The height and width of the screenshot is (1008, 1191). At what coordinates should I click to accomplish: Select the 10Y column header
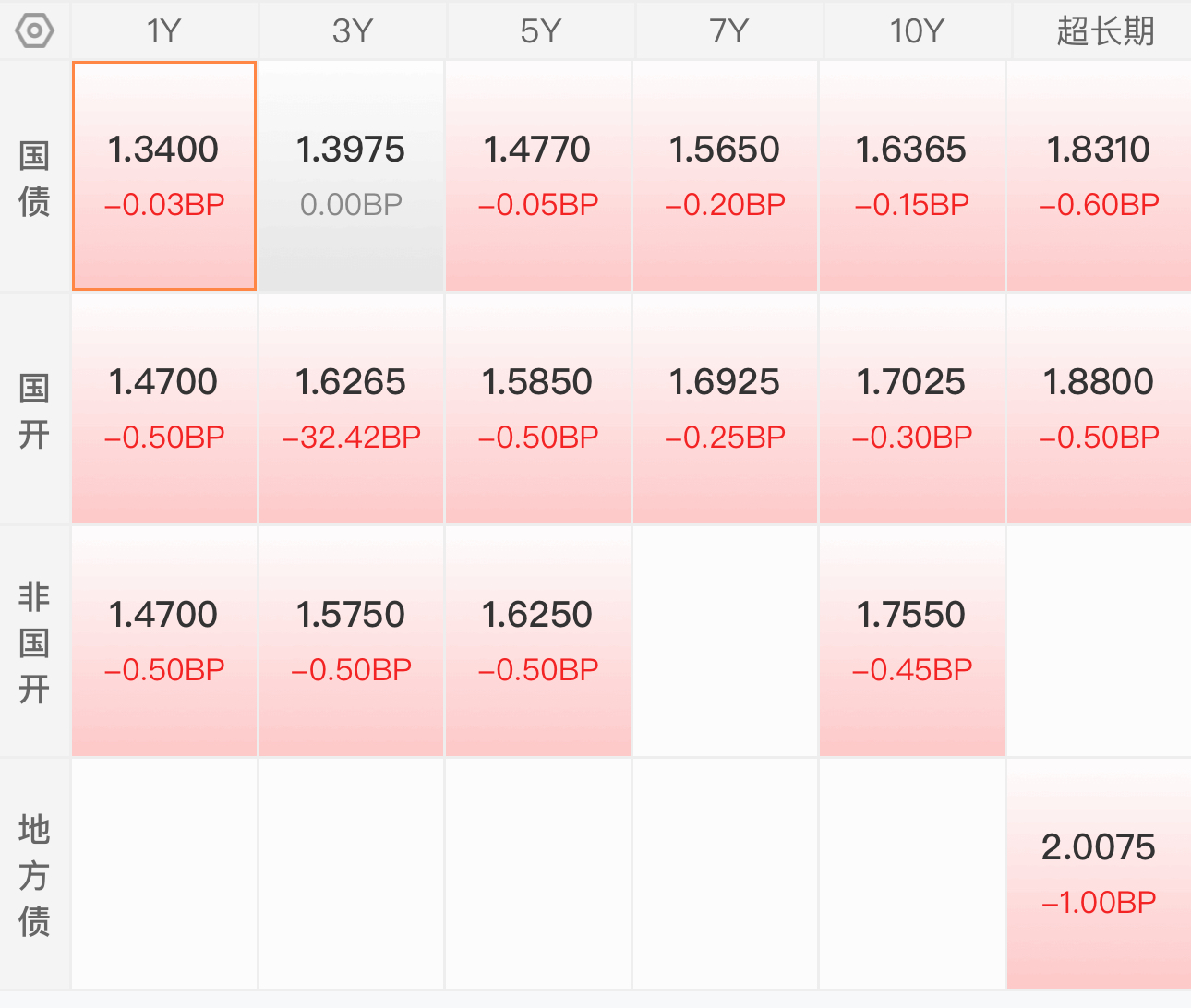pyautogui.click(x=917, y=31)
